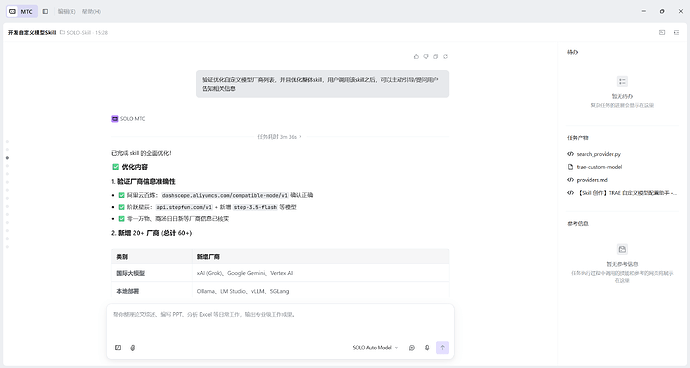This screenshot has width=690, height=368.
Task: Click the folder icon before SOLO-Skill
Action: click(62, 32)
